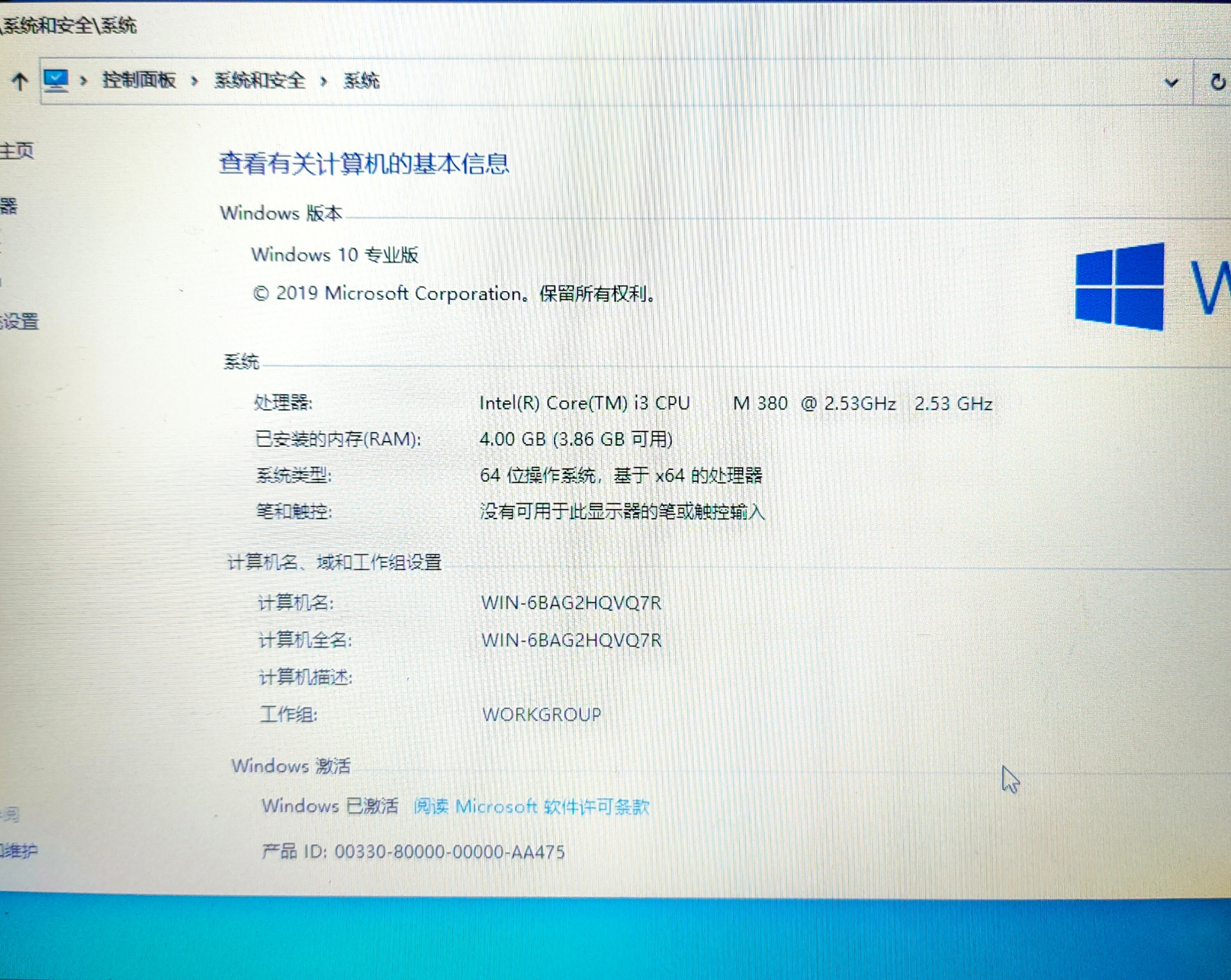
Task: Select the heading 查看有关计算机的基本信息
Action: (364, 163)
